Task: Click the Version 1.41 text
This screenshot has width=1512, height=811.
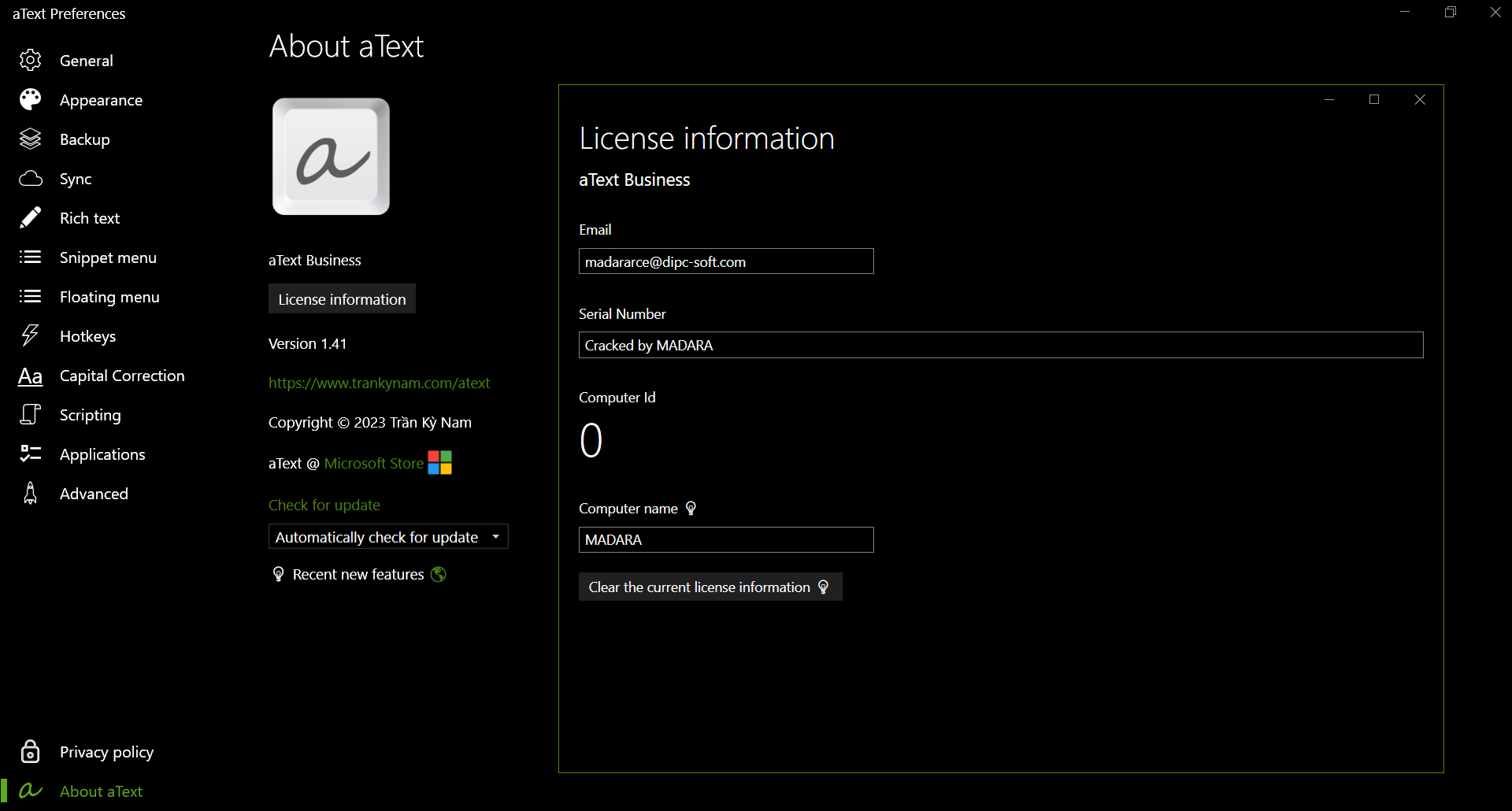Action: click(x=307, y=343)
